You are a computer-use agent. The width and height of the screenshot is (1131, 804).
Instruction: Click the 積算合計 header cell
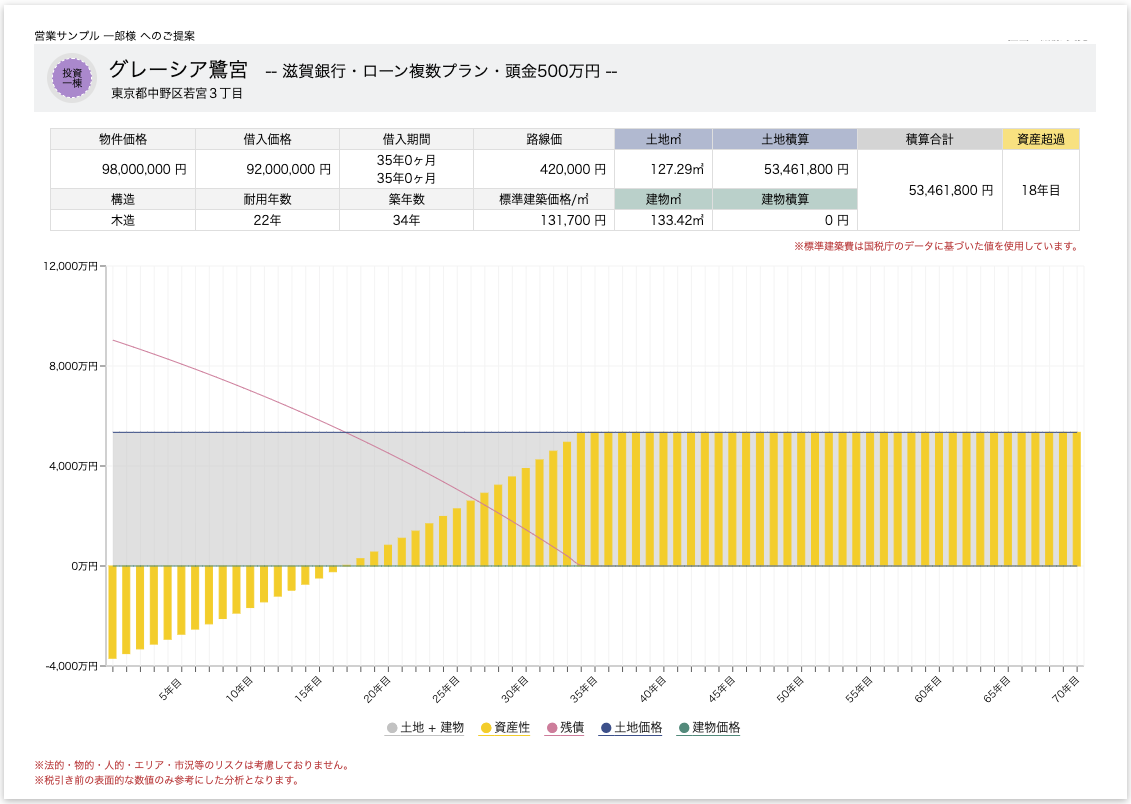pyautogui.click(x=930, y=139)
